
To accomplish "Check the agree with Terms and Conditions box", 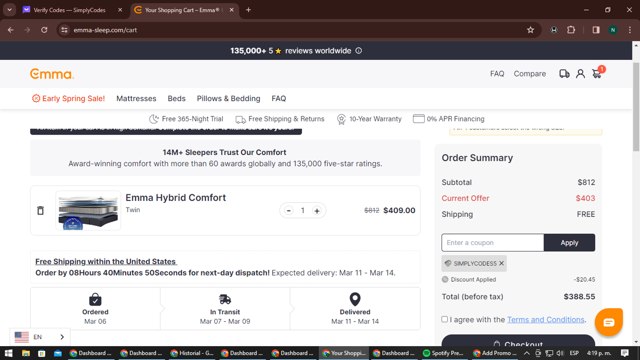I will coord(444,319).
